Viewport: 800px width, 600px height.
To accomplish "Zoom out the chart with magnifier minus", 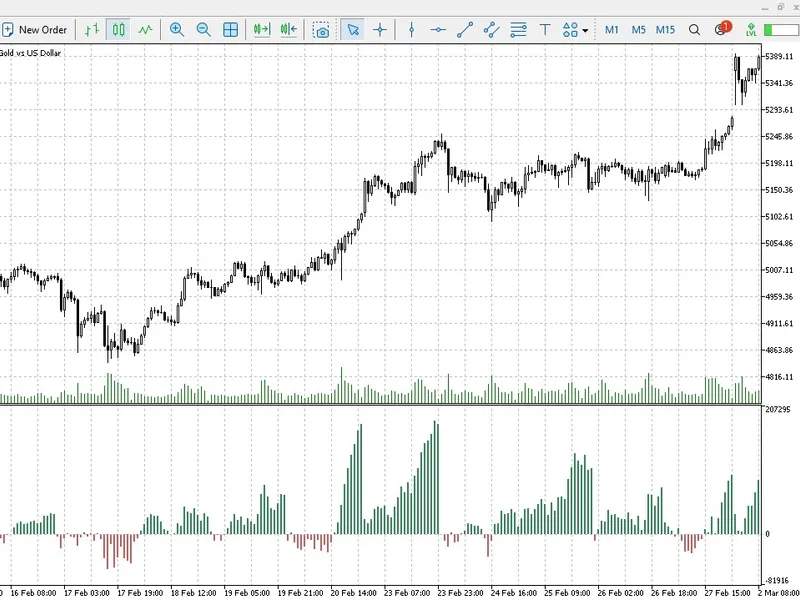I will (x=204, y=30).
